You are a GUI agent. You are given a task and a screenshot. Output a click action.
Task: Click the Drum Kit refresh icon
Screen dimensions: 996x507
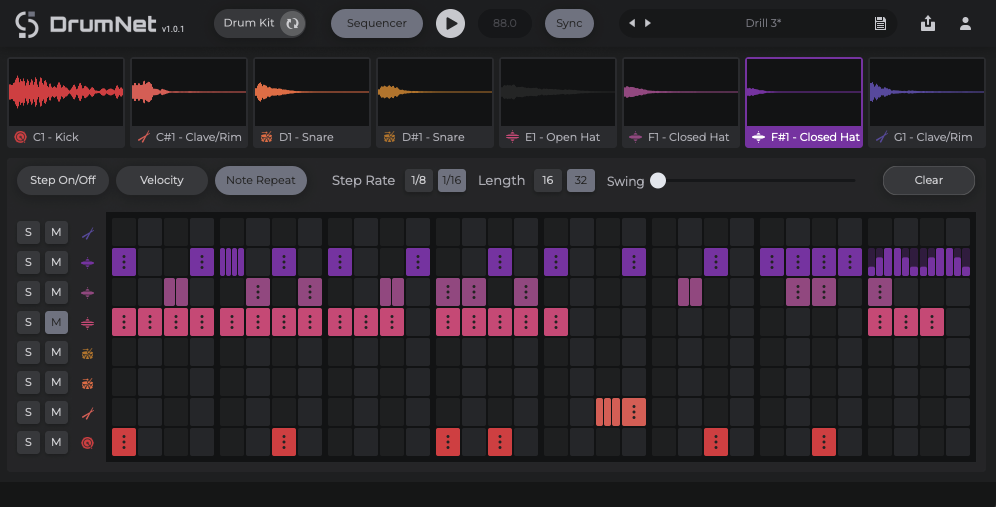tap(292, 24)
